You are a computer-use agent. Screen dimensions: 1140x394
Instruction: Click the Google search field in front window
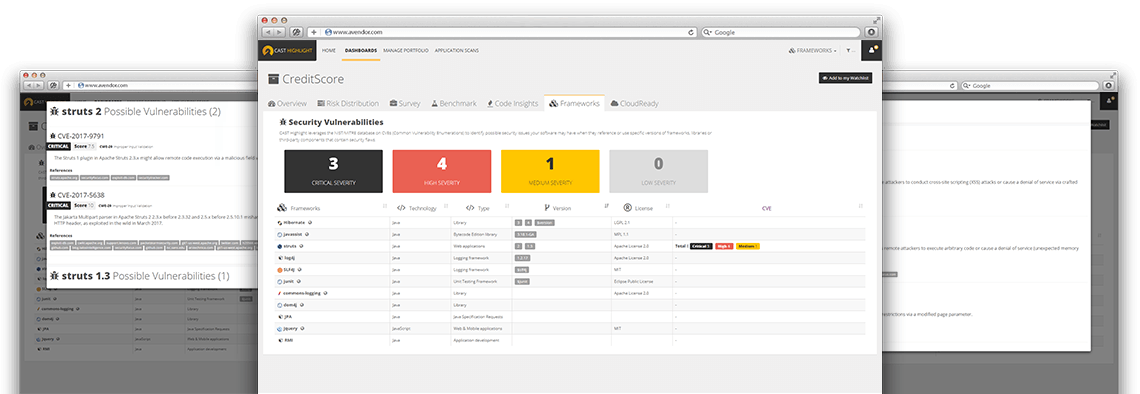(781, 33)
